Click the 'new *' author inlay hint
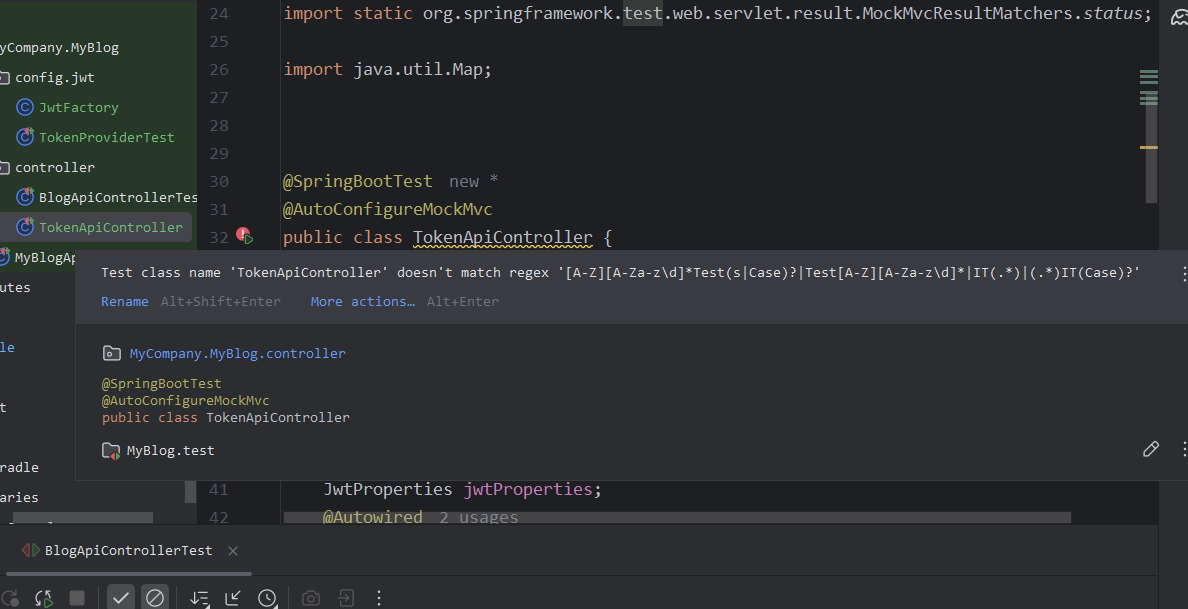The image size is (1188, 609). click(x=474, y=181)
